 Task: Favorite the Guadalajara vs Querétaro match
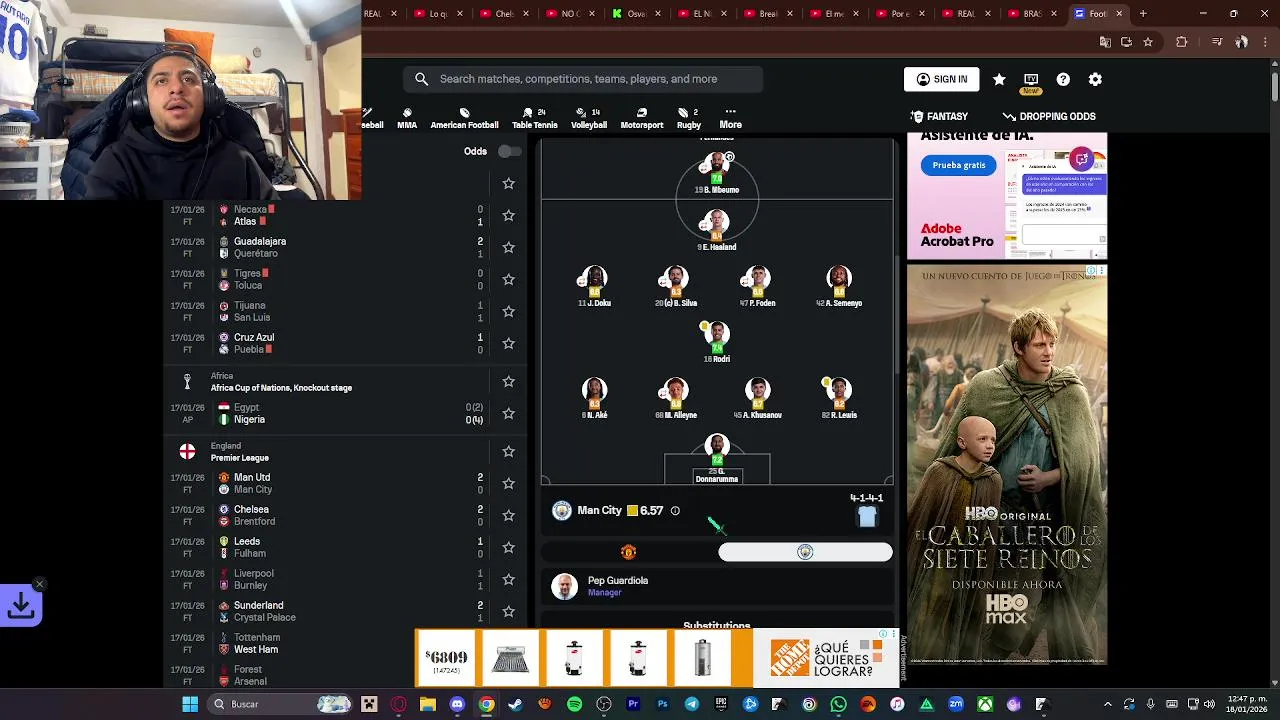point(508,248)
